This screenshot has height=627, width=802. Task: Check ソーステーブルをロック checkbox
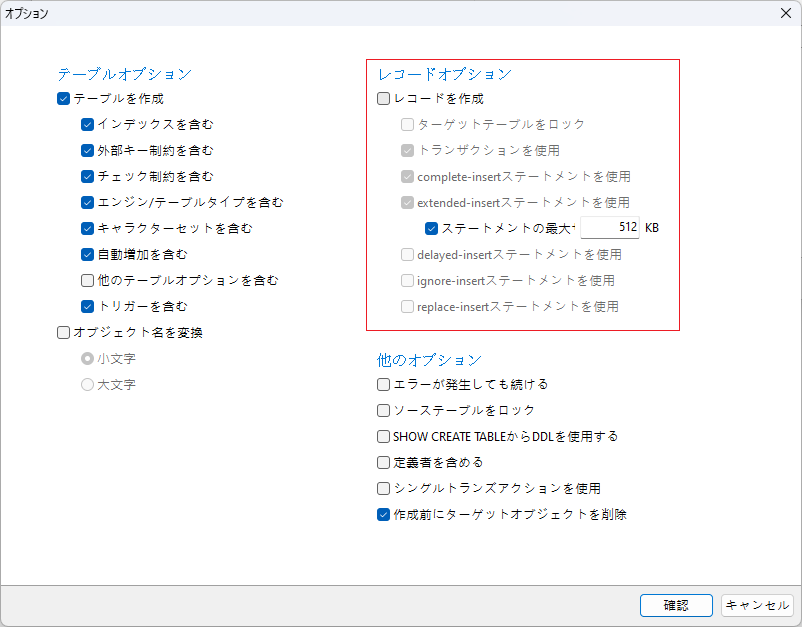(384, 411)
